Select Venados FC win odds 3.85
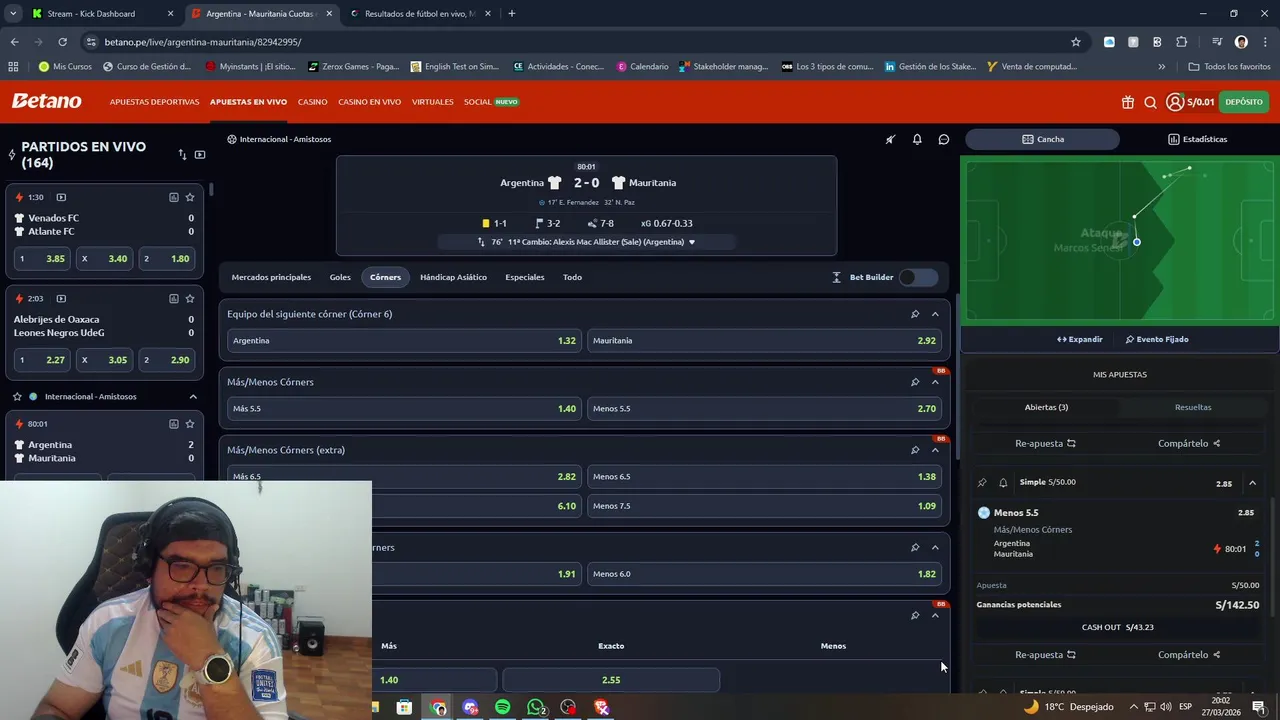 click(42, 259)
